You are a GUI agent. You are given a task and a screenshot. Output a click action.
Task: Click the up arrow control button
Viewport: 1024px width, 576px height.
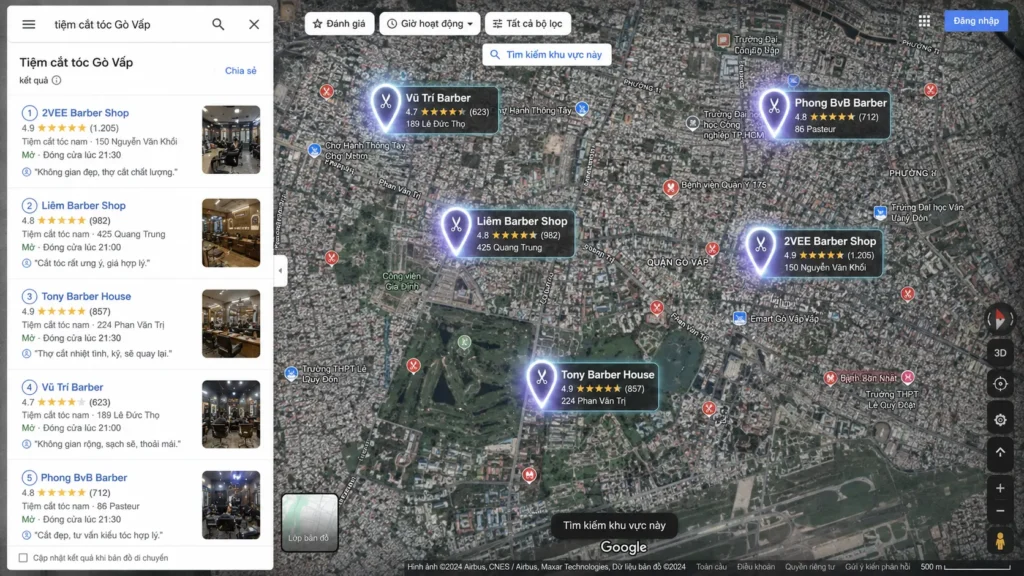coord(1000,452)
